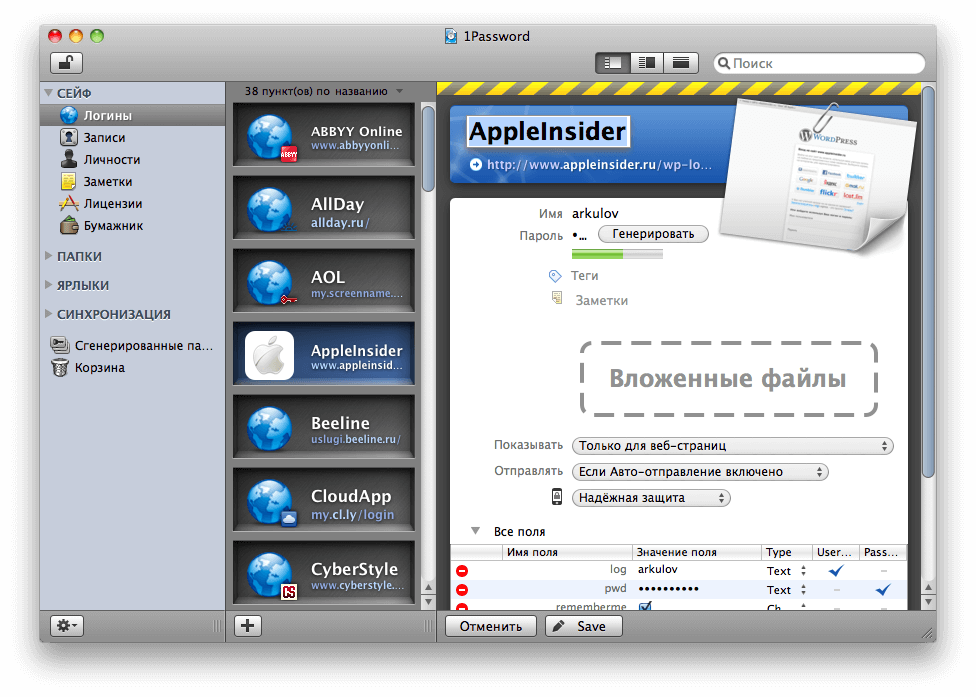Open Заметки in the sidebar
The image size is (976, 697).
108,182
